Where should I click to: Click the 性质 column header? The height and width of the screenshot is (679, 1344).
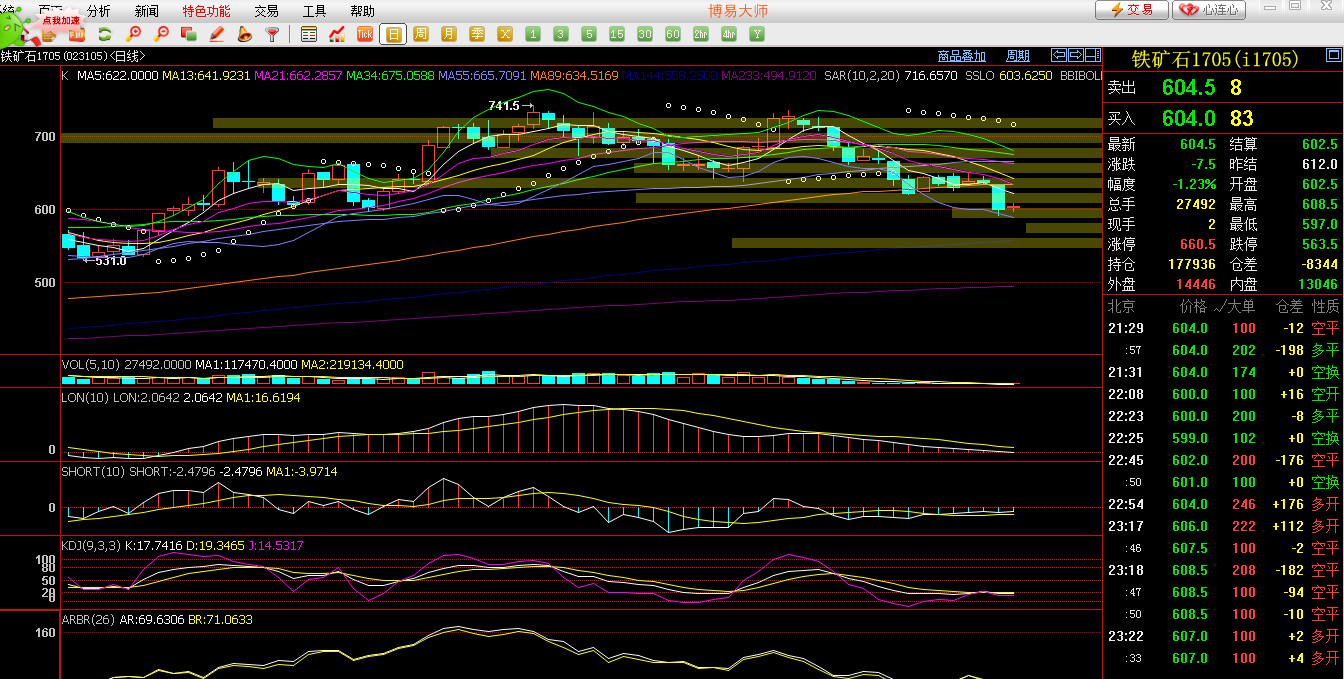click(x=1325, y=306)
